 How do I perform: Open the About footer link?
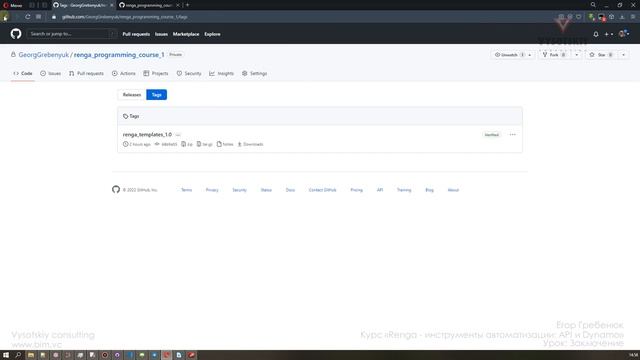[x=453, y=190]
